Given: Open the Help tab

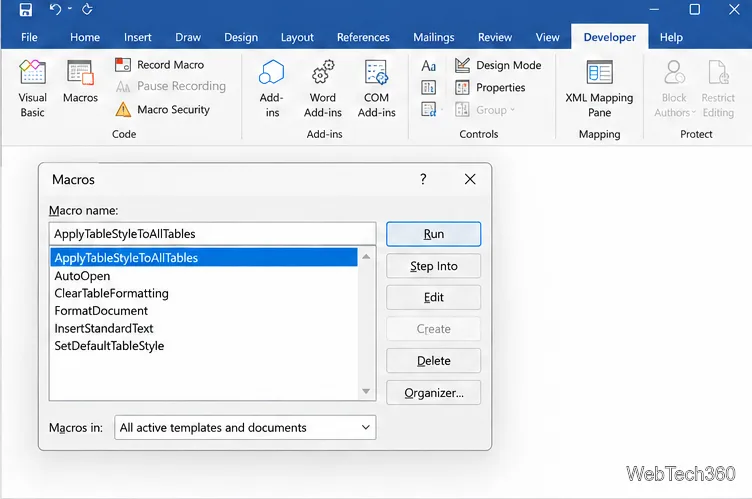Looking at the screenshot, I should coord(671,37).
